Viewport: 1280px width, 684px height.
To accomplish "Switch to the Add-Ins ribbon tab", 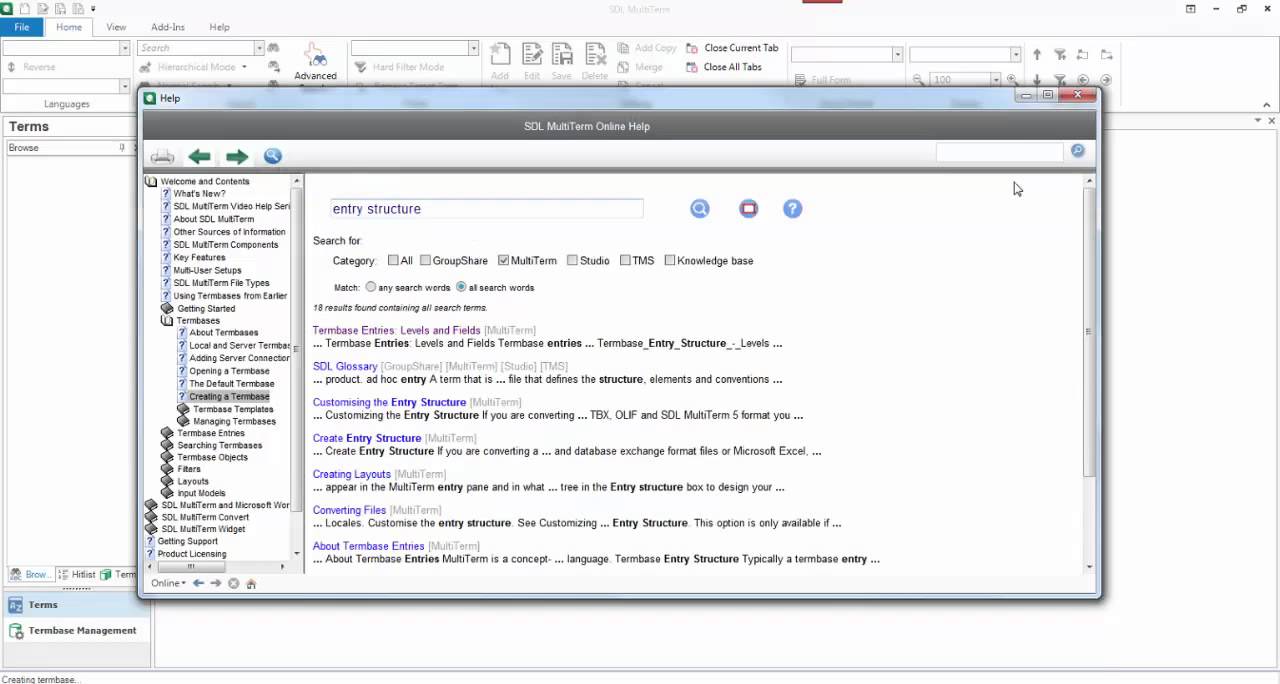I will 168,27.
